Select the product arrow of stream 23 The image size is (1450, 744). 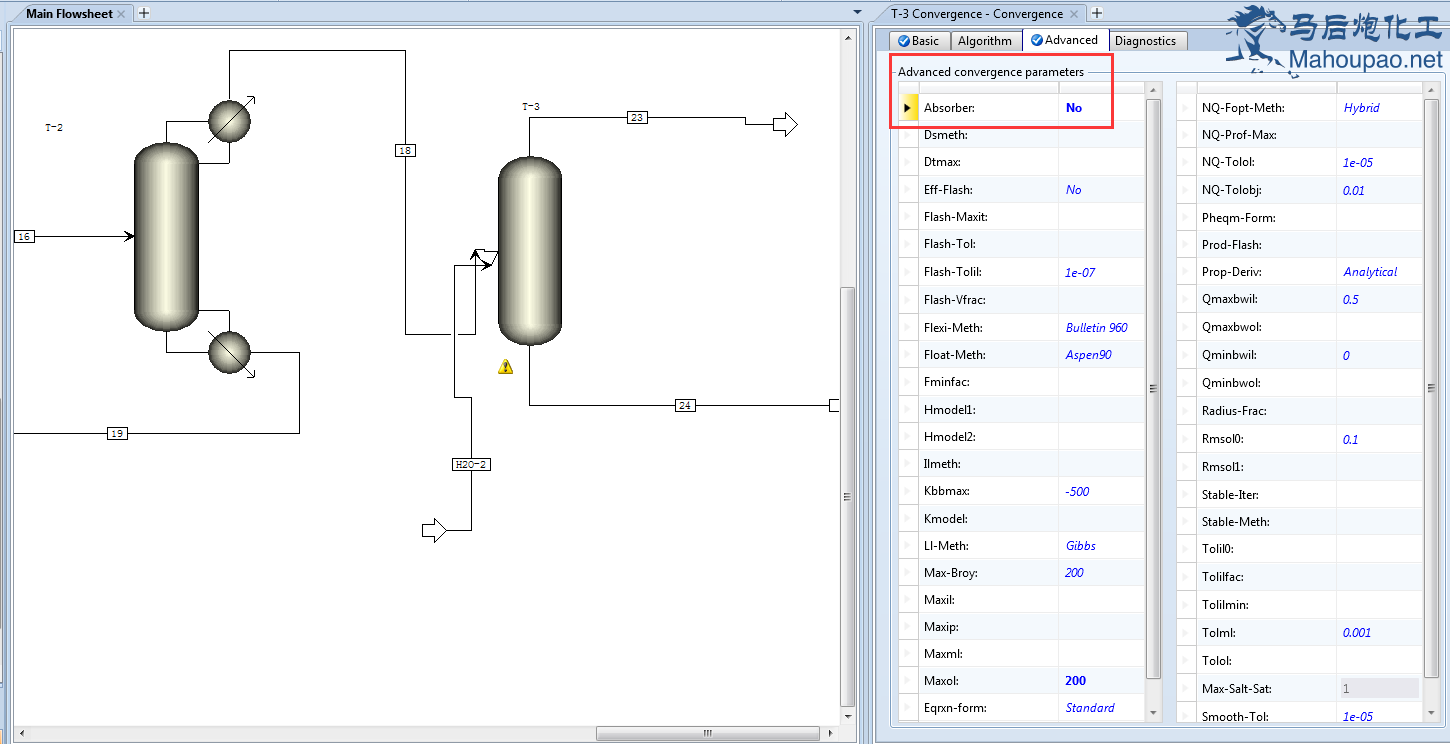785,124
